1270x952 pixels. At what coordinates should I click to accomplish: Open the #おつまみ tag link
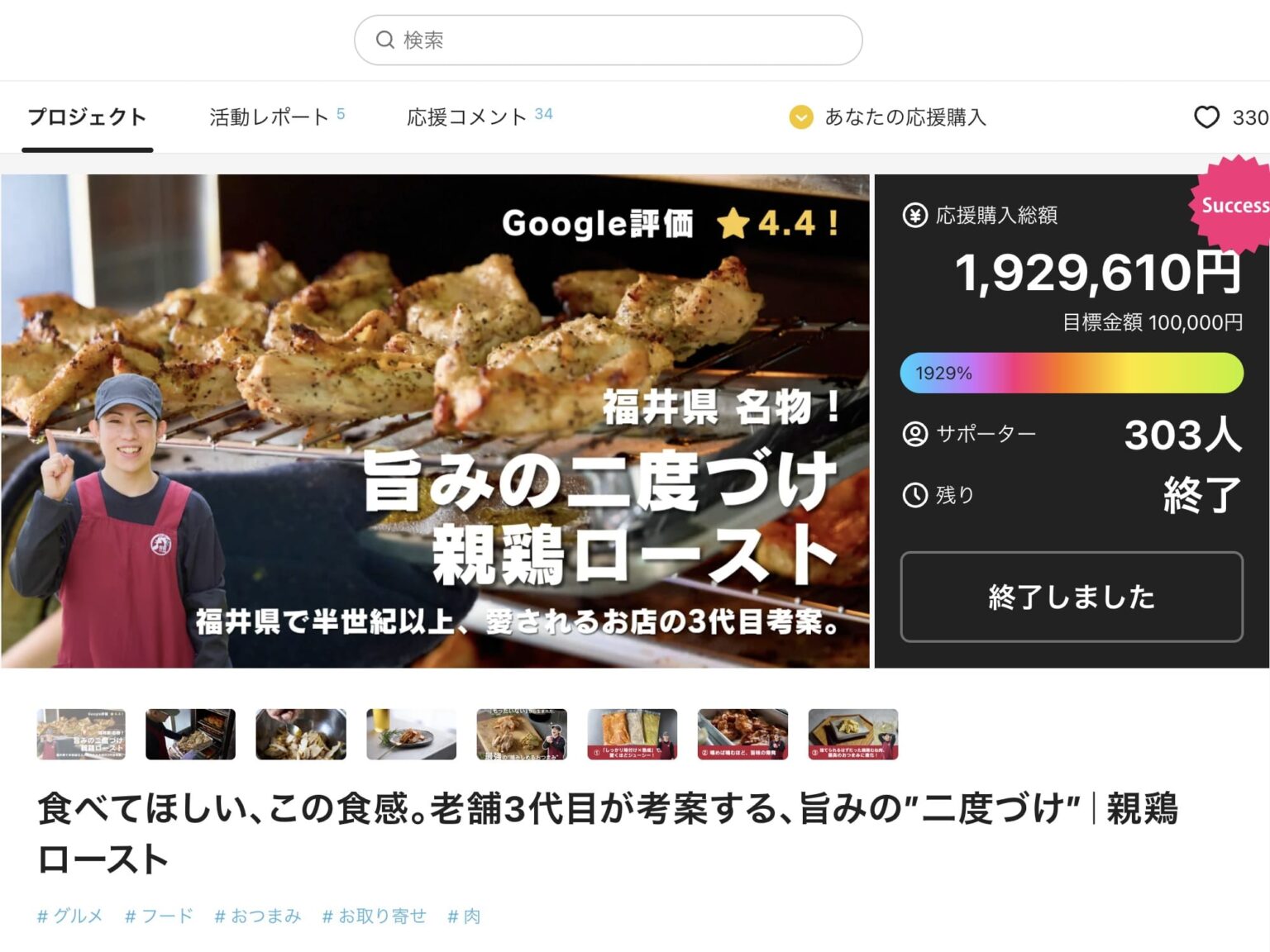258,916
